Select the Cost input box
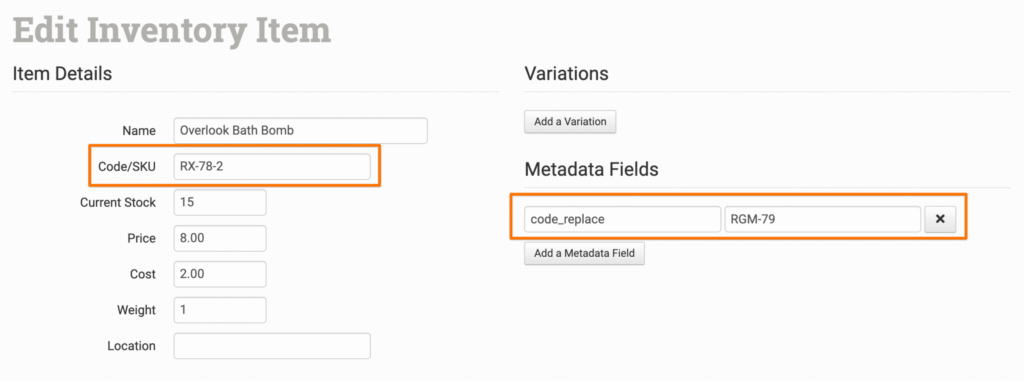Screen dimensions: 1024x381 point(220,274)
